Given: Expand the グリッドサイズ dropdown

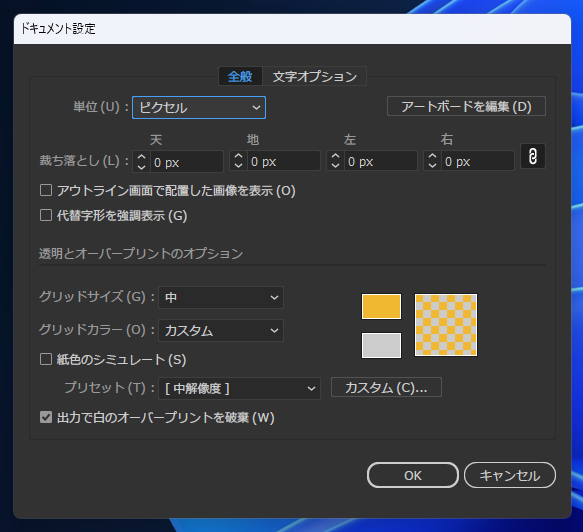Looking at the screenshot, I should (221, 297).
